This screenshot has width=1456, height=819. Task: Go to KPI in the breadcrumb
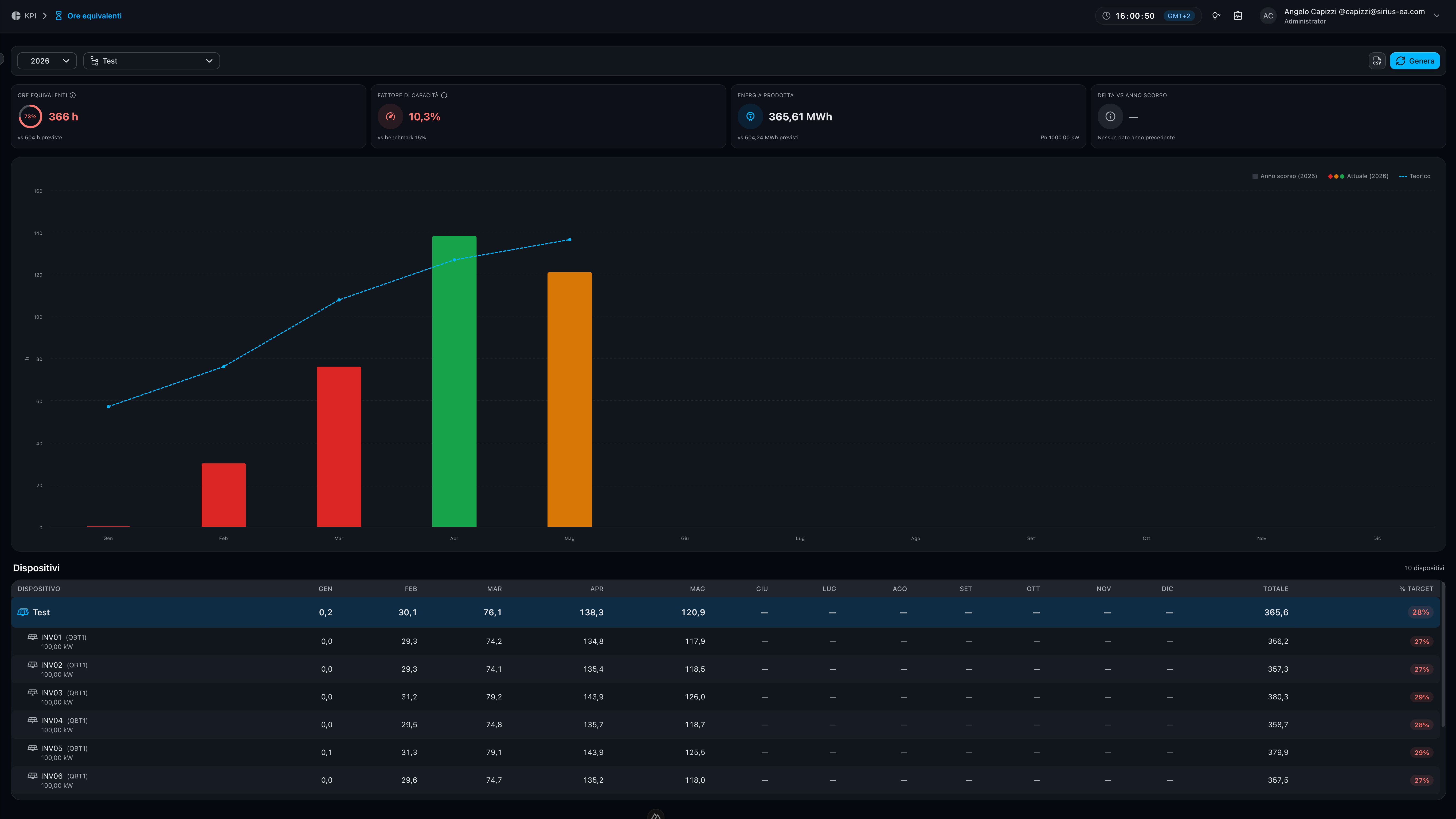[x=30, y=16]
